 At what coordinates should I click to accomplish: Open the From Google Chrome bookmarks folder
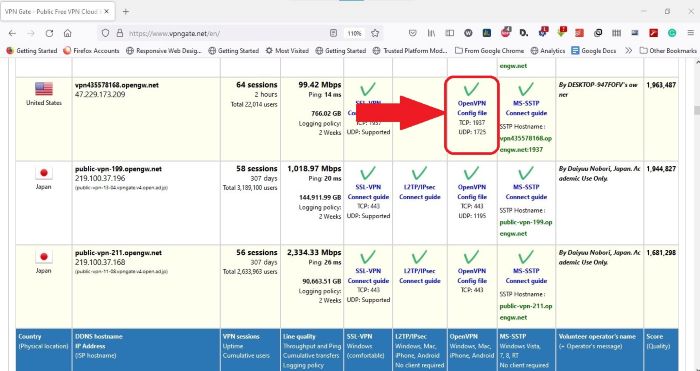[x=490, y=51]
